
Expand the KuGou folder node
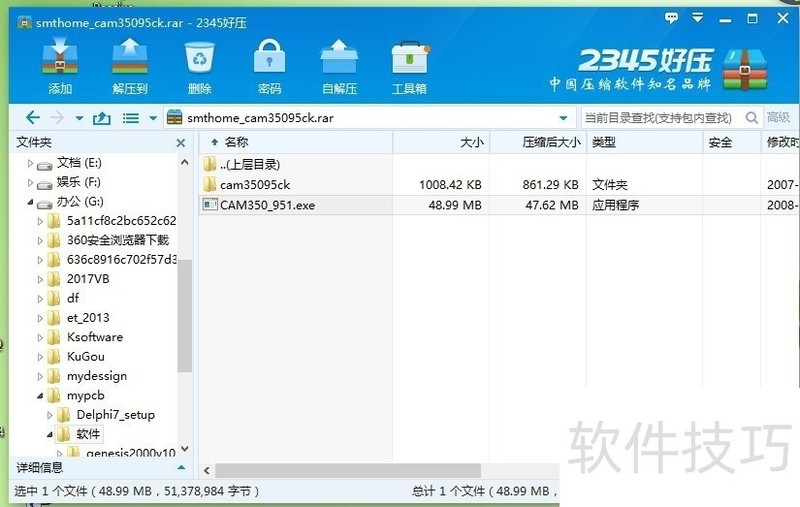pyautogui.click(x=40, y=357)
